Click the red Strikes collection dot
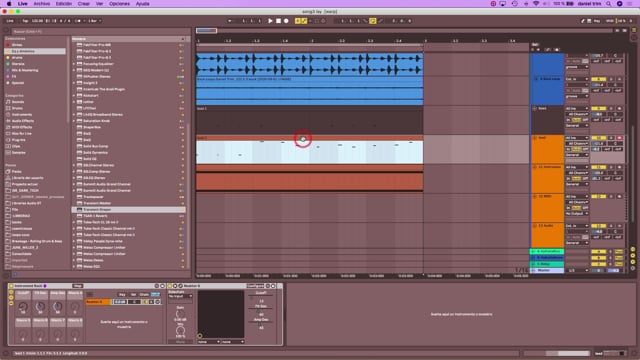Image resolution: width=640 pixels, height=360 pixels. click(8, 45)
